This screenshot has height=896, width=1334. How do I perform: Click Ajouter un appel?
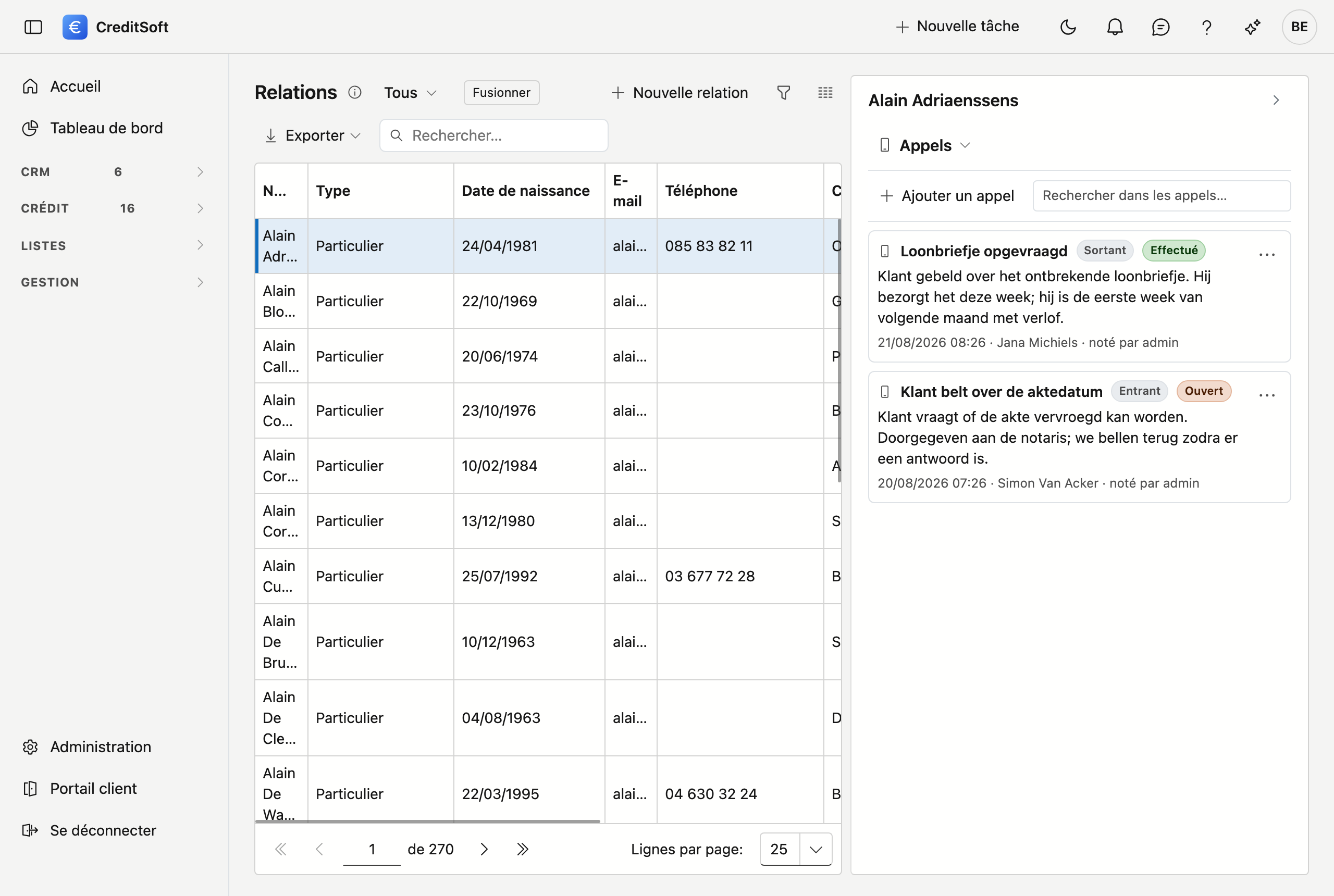(x=946, y=196)
